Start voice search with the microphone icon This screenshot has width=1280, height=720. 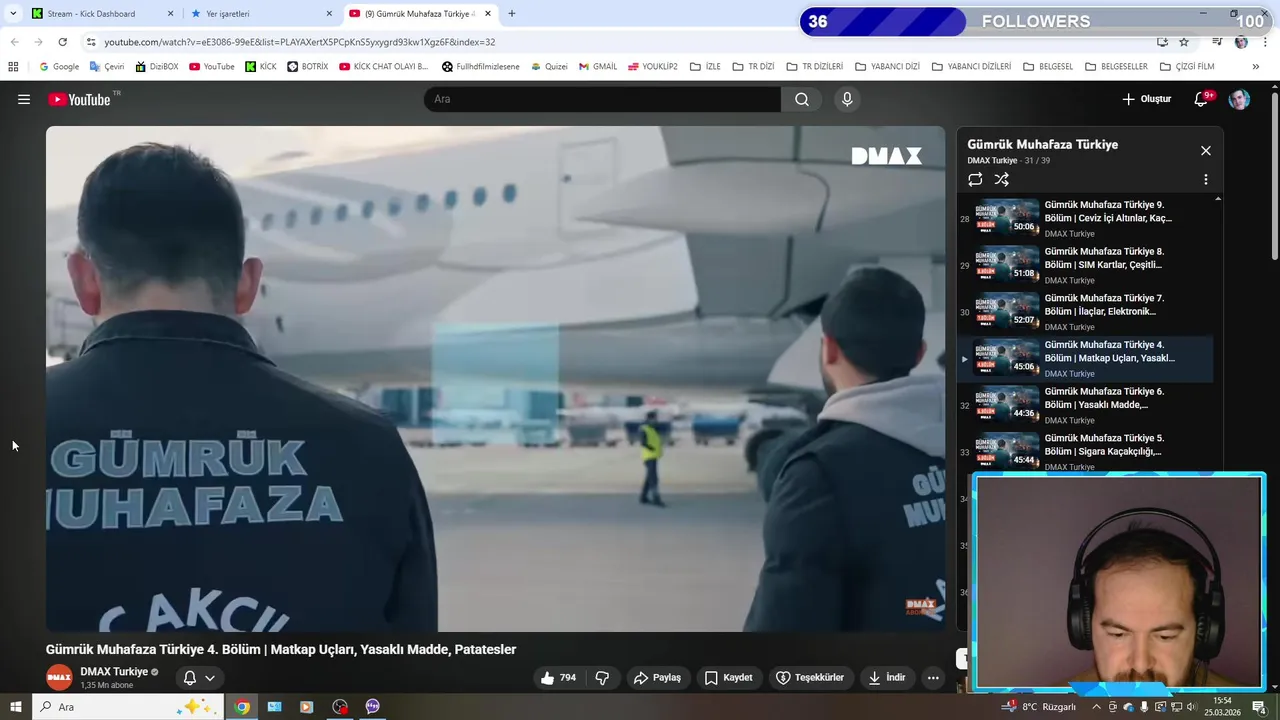847,99
